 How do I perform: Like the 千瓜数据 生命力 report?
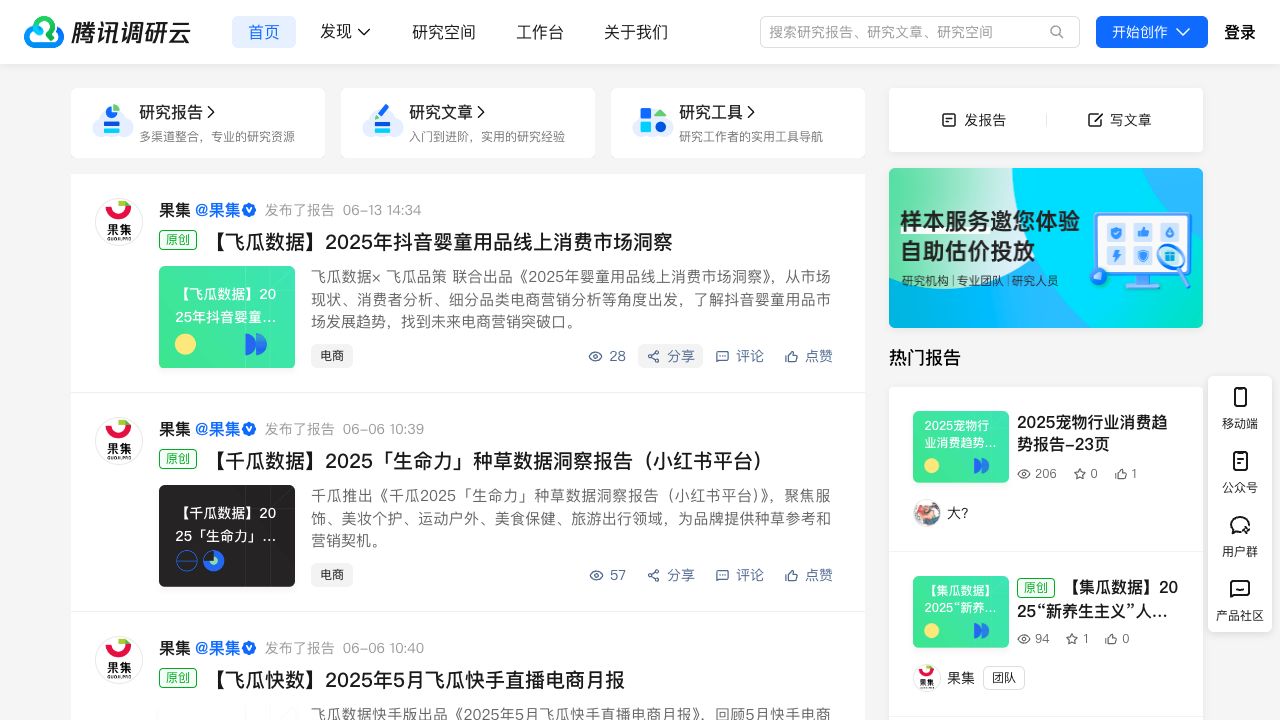click(x=809, y=575)
